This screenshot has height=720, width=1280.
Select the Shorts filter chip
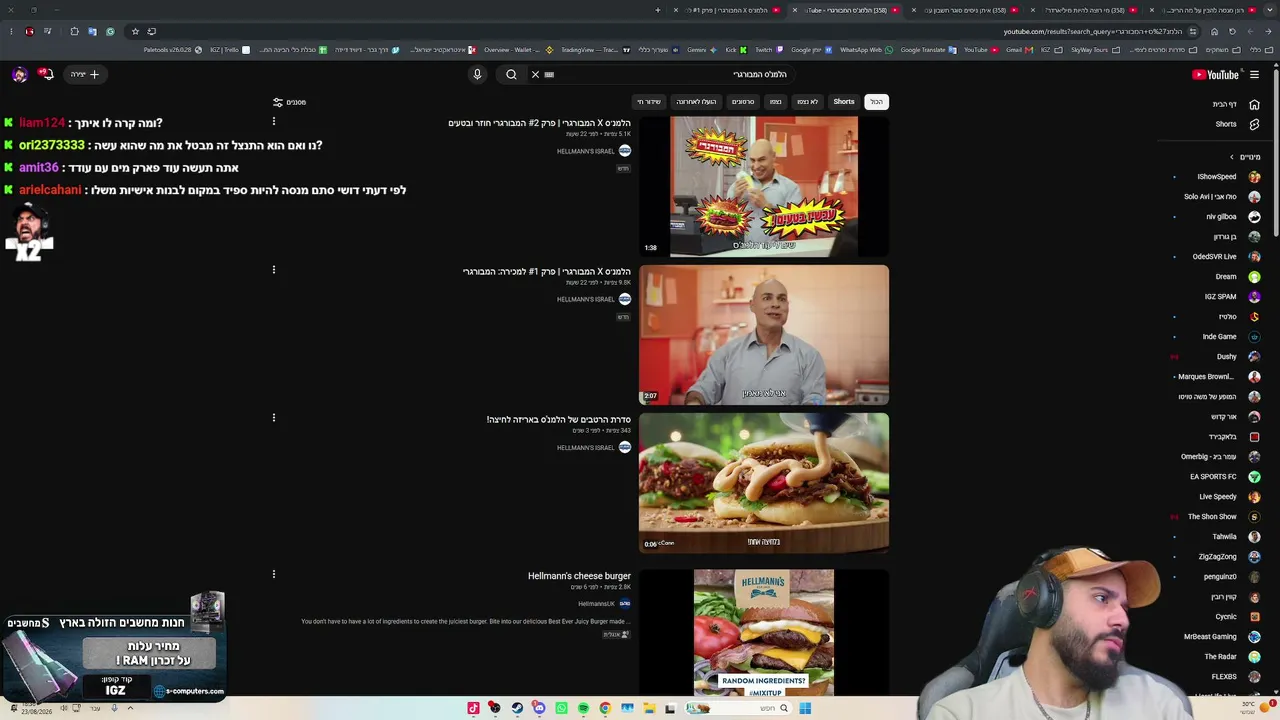click(x=844, y=102)
